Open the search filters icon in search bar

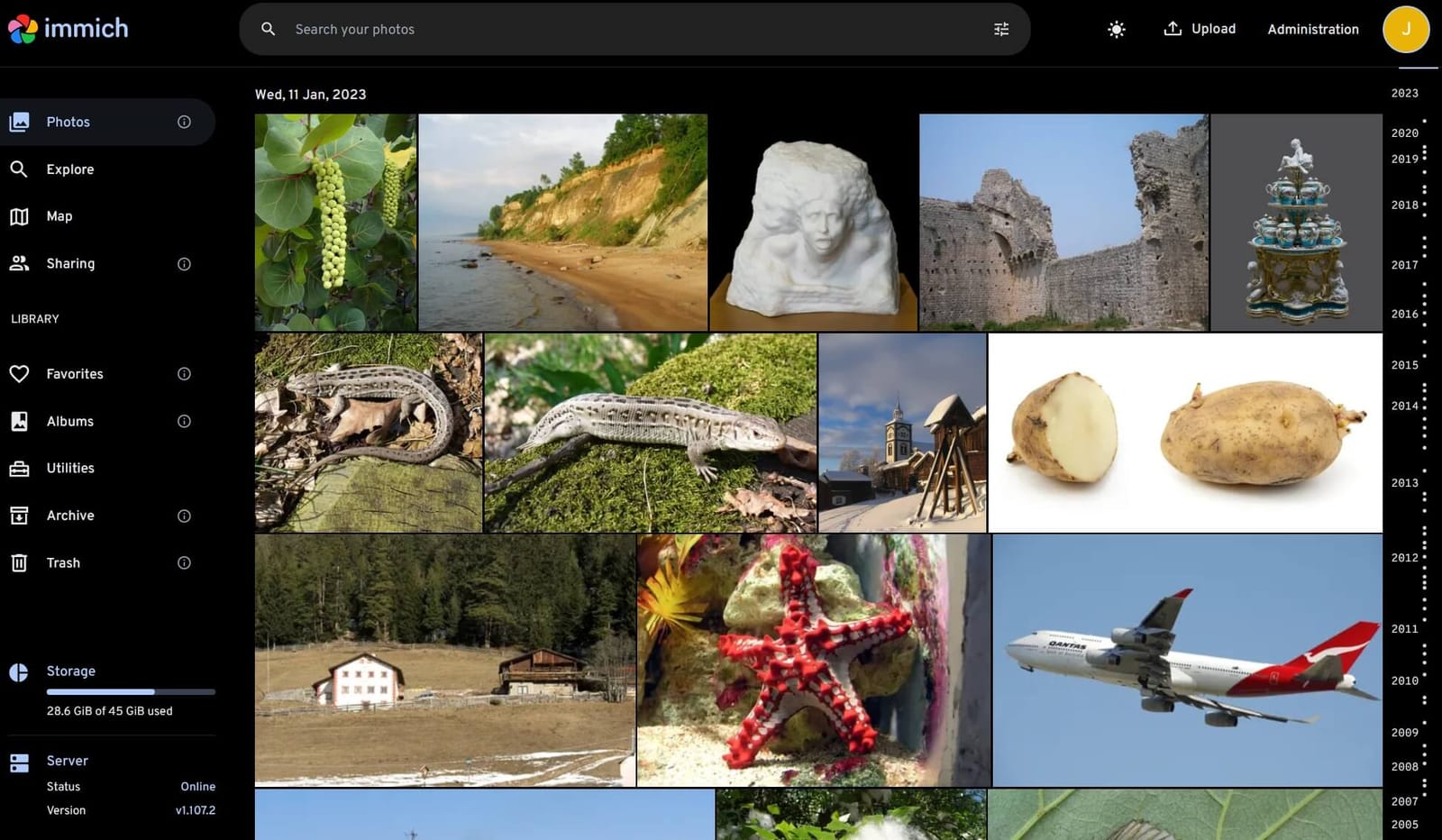coord(1000,29)
